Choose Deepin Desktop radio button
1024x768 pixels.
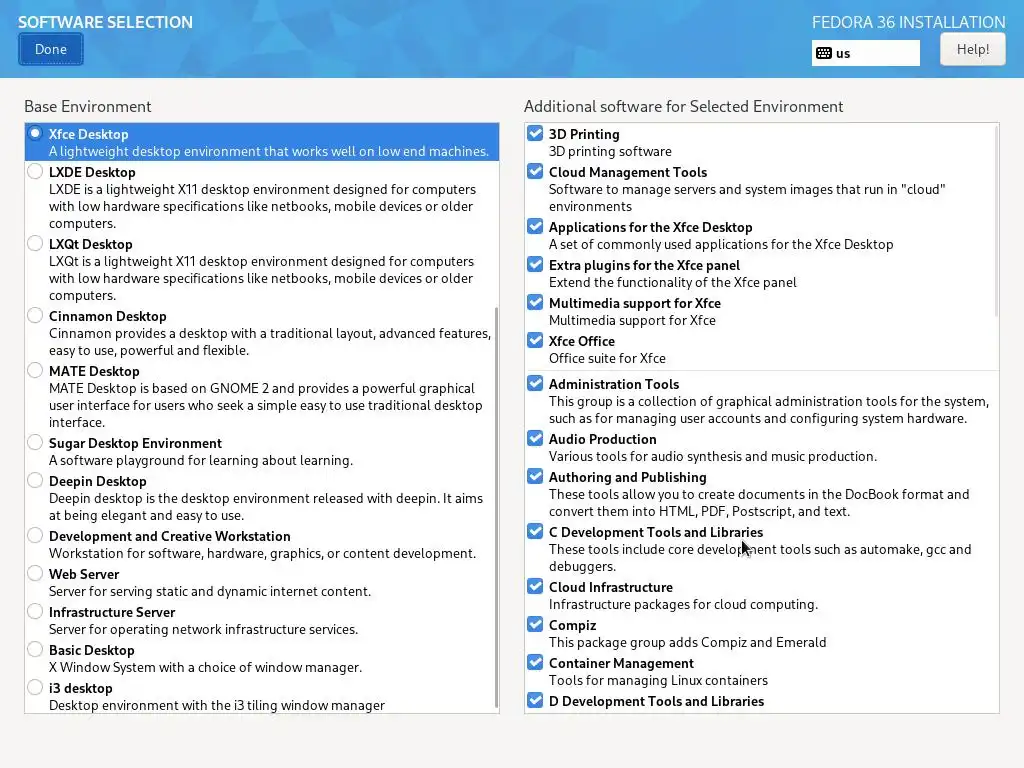point(35,480)
